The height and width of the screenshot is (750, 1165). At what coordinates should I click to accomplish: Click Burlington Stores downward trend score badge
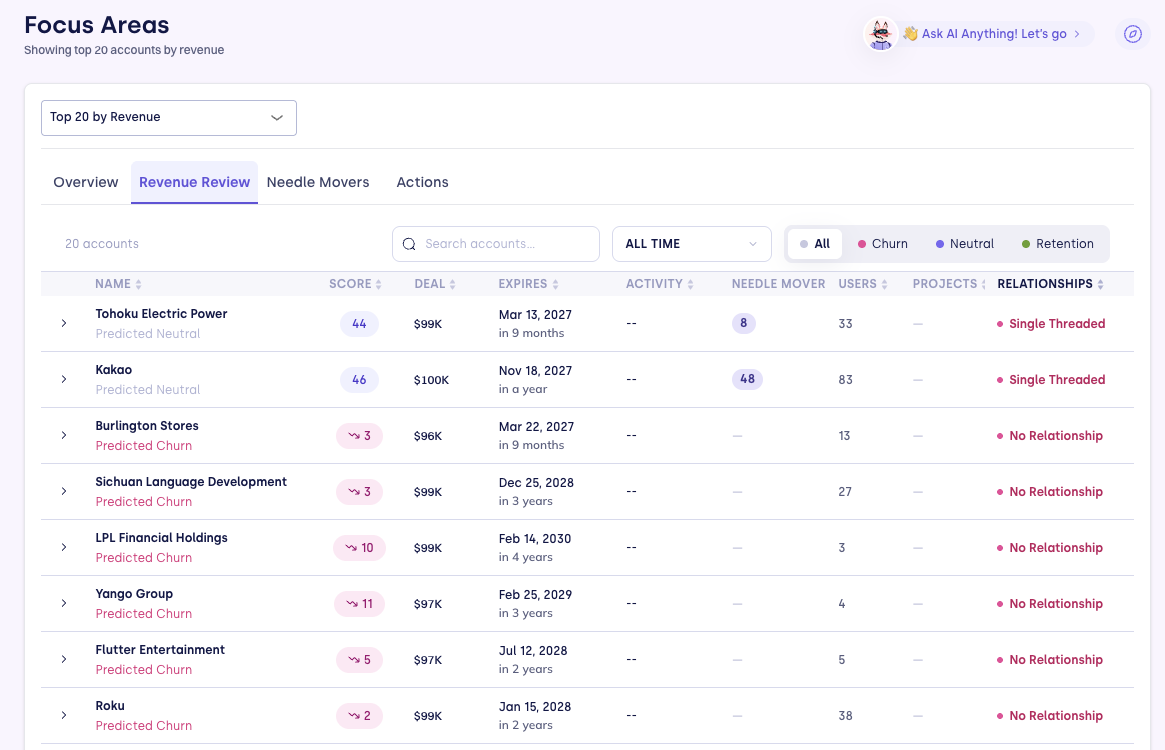360,436
